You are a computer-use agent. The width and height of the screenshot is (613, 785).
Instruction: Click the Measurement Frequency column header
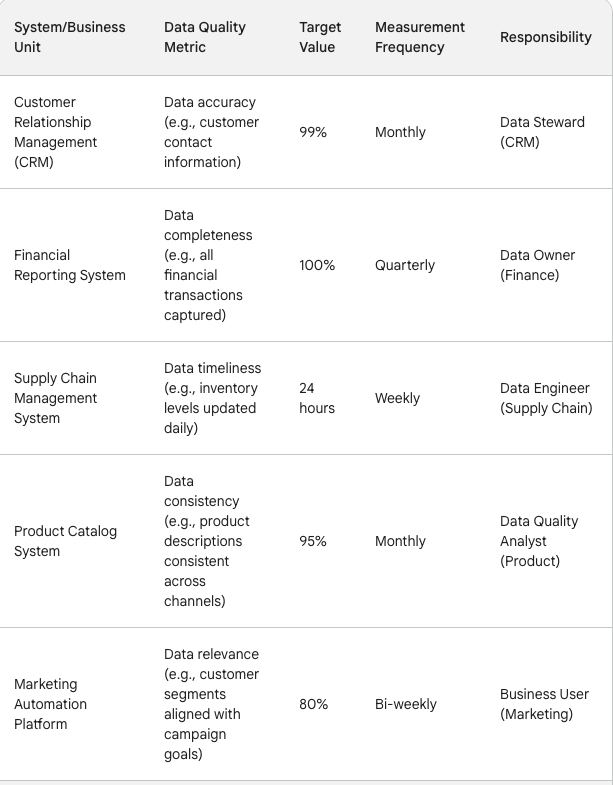(420, 37)
